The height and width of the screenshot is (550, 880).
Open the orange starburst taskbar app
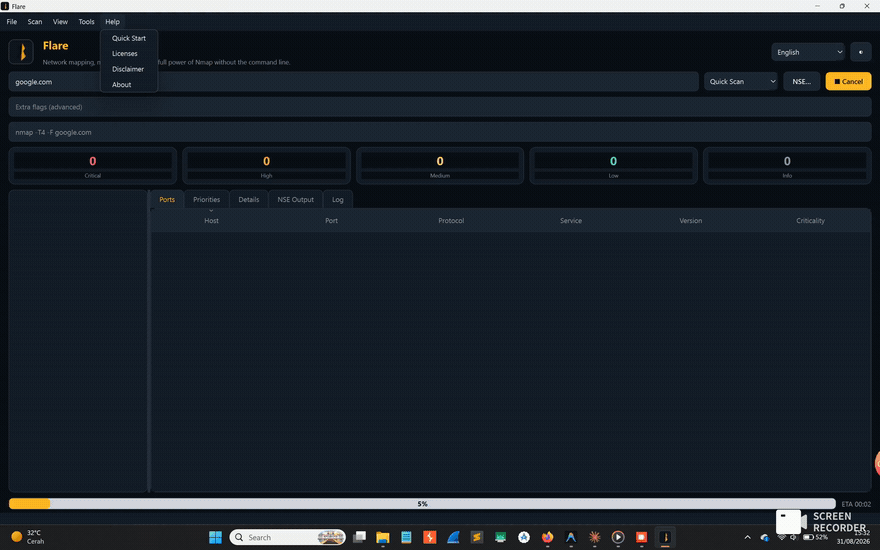click(594, 537)
